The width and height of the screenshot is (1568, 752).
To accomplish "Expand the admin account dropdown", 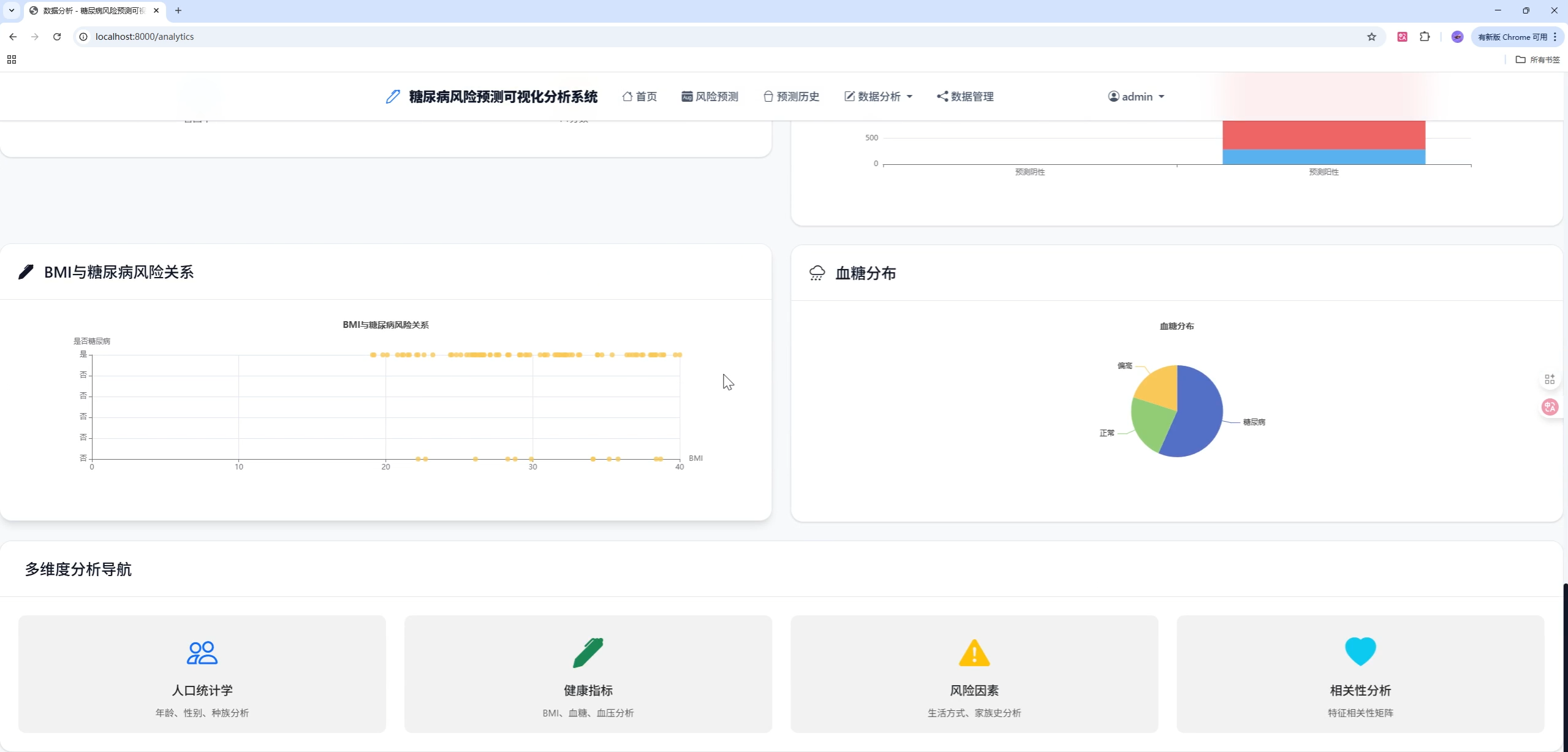I will click(1135, 96).
